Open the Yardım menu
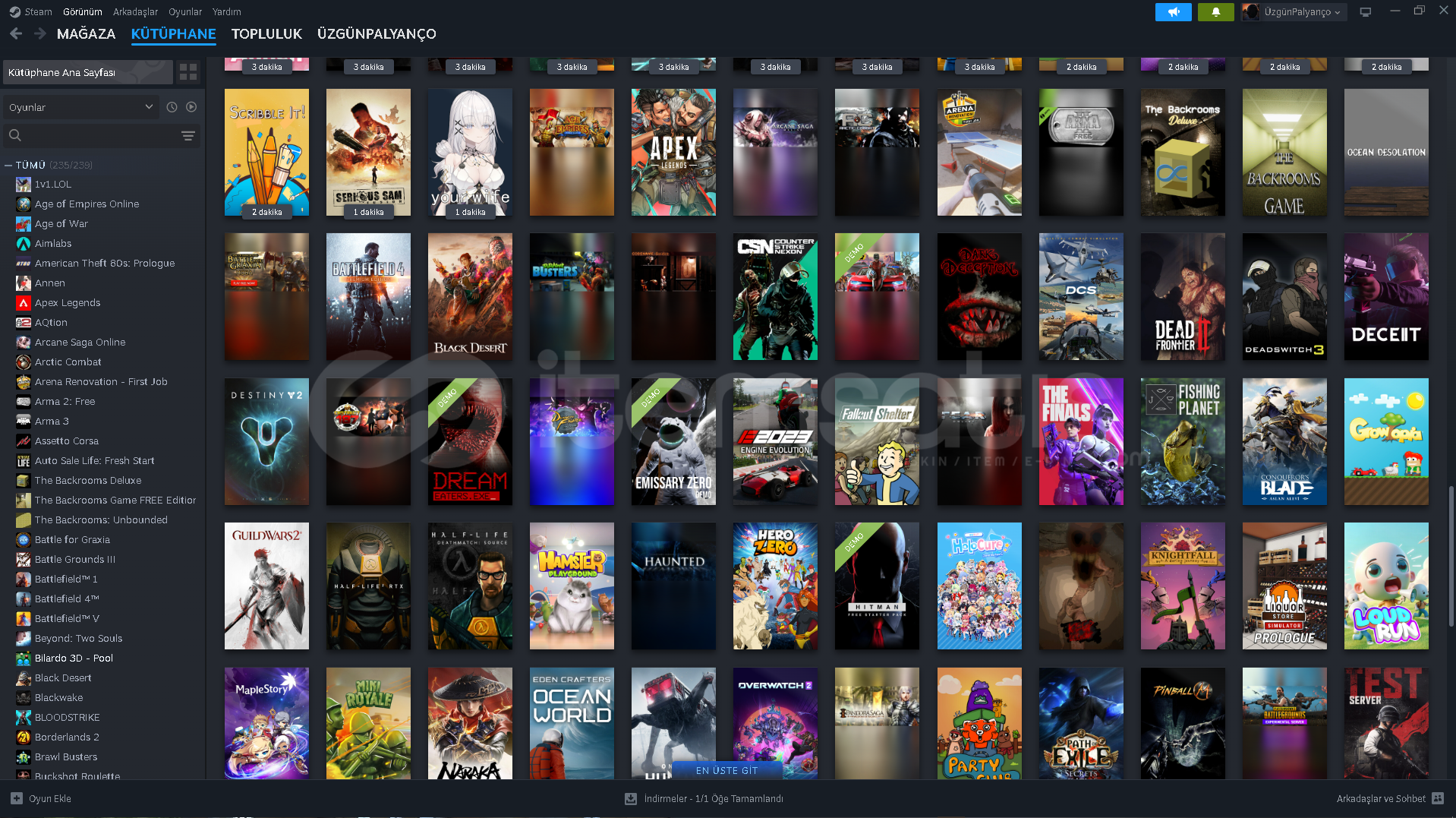Screen dimensions: 1456x818 pos(227,11)
